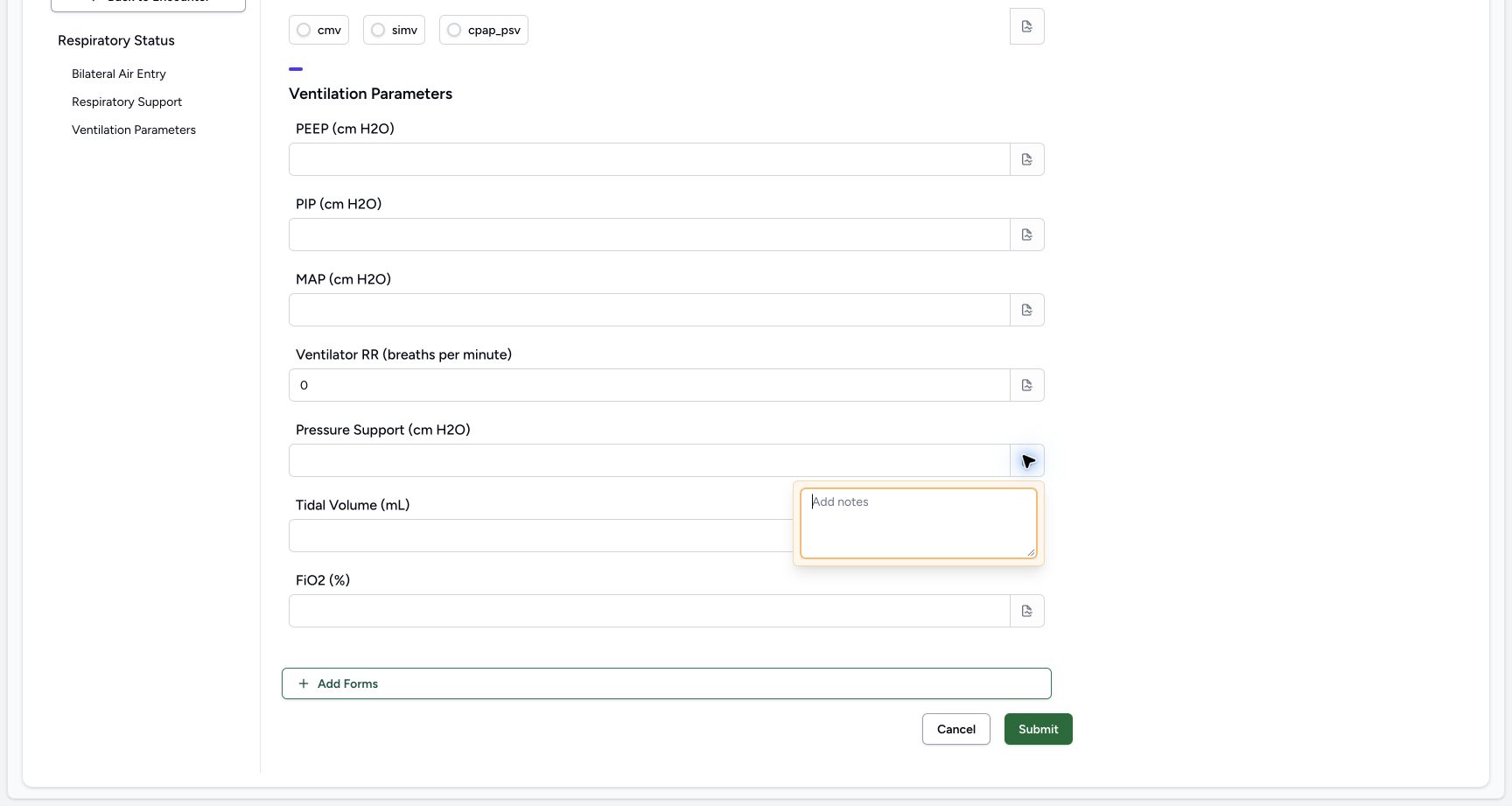
Task: Click the Add notes text area
Action: click(919, 523)
